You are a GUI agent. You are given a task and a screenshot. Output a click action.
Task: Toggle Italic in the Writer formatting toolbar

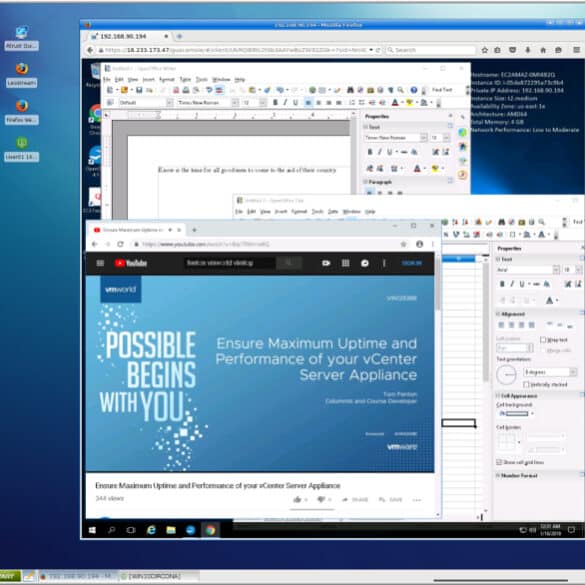pos(285,102)
